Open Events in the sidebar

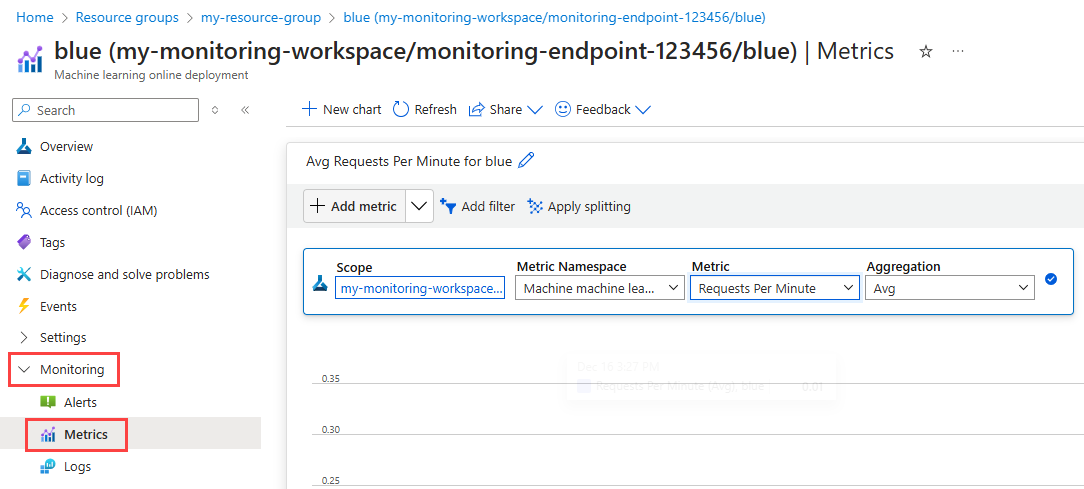click(x=58, y=306)
